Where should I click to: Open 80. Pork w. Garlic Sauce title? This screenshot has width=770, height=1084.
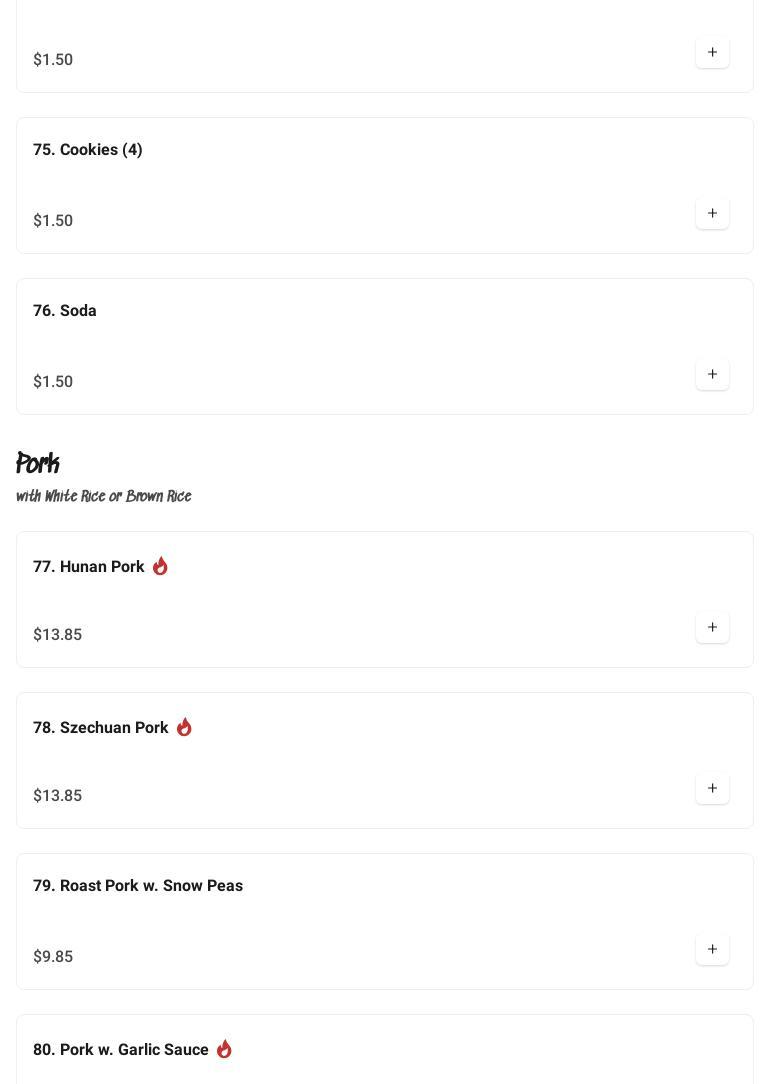tap(121, 1050)
